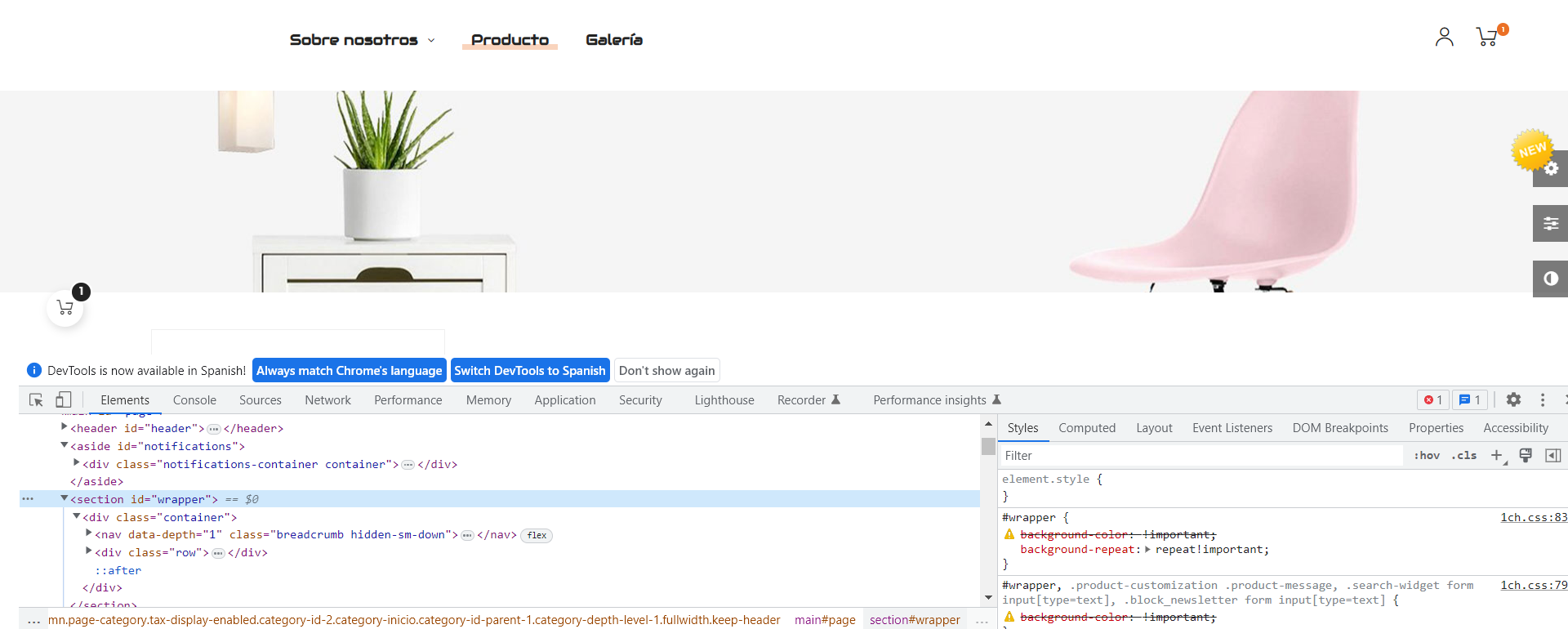This screenshot has width=1568, height=629.
Task: Click the blue issues count badge
Action: click(x=1469, y=400)
